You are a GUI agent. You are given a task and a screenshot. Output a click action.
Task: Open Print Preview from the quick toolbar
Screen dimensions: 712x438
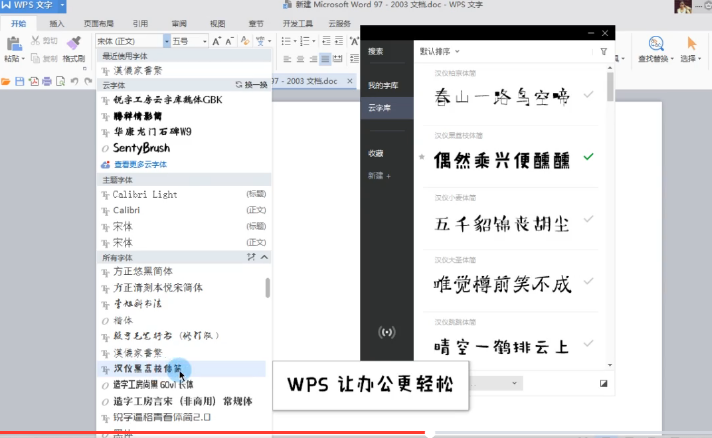[x=60, y=82]
